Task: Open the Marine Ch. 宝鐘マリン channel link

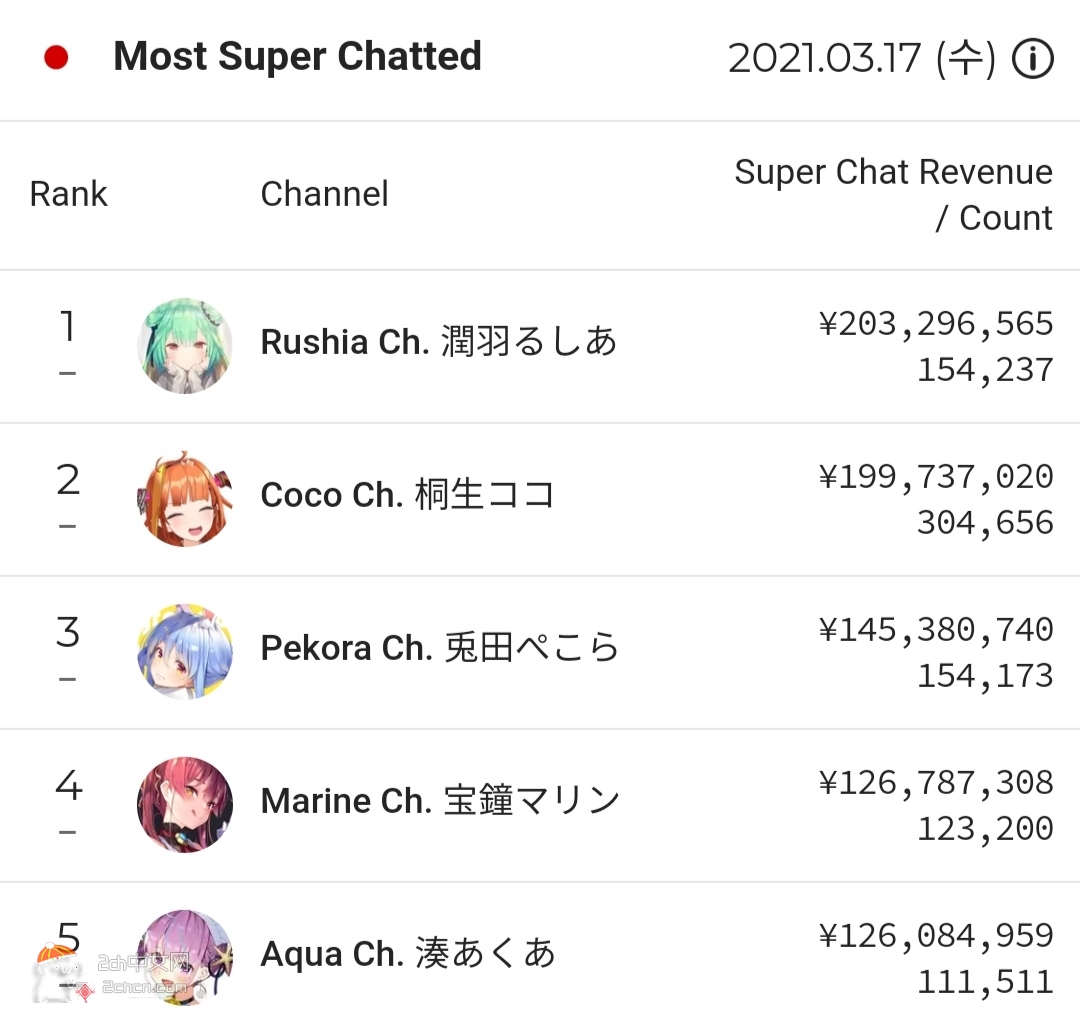Action: pos(440,800)
